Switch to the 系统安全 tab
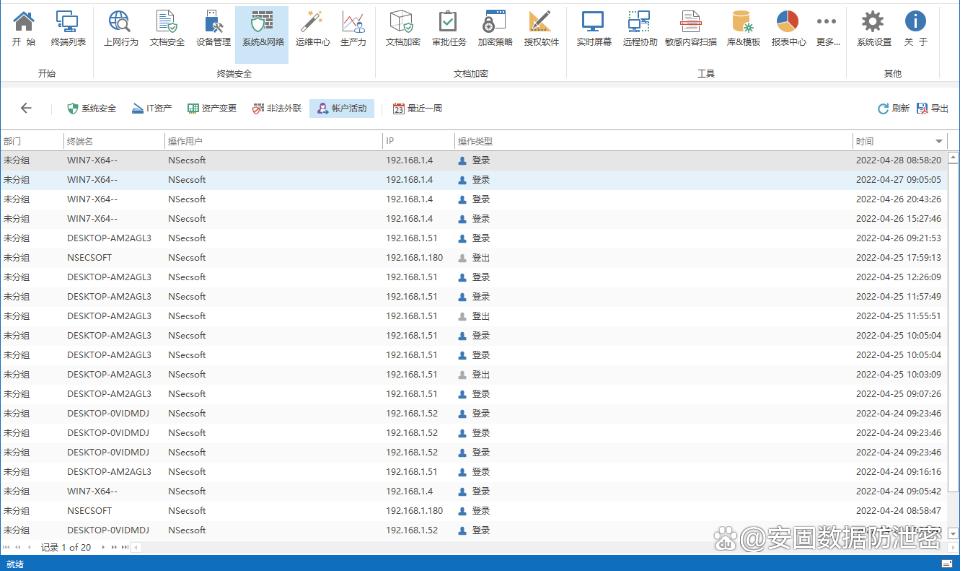Viewport: 961px width, 571px height. [x=91, y=108]
